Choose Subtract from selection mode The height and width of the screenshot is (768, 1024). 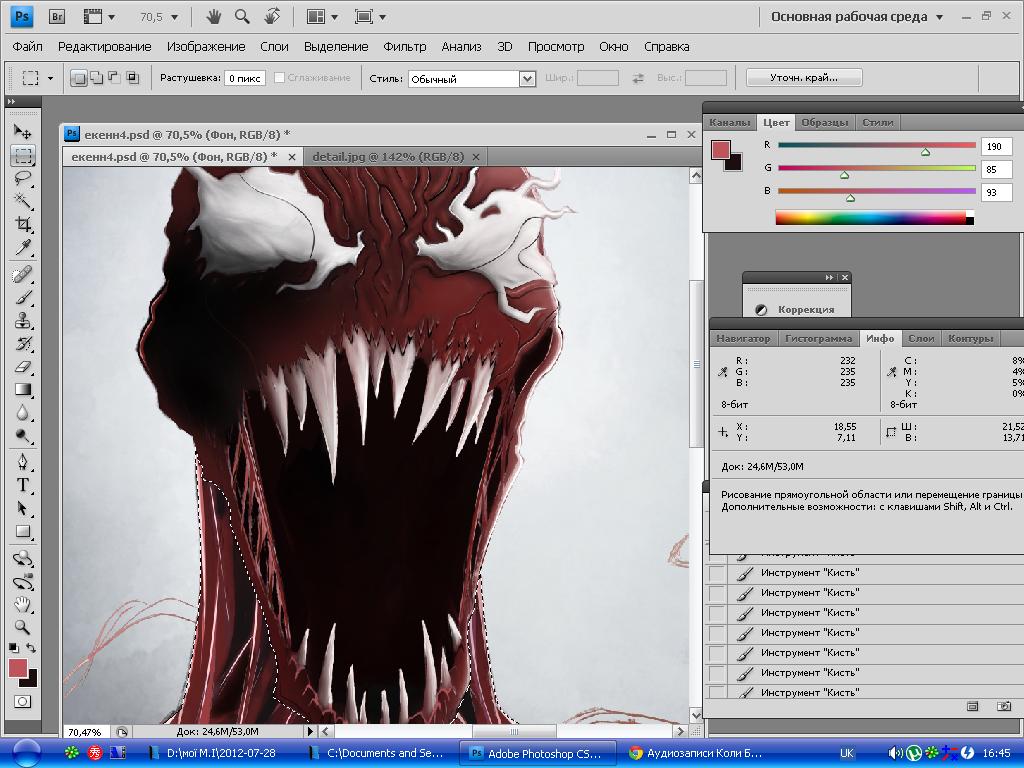(114, 78)
